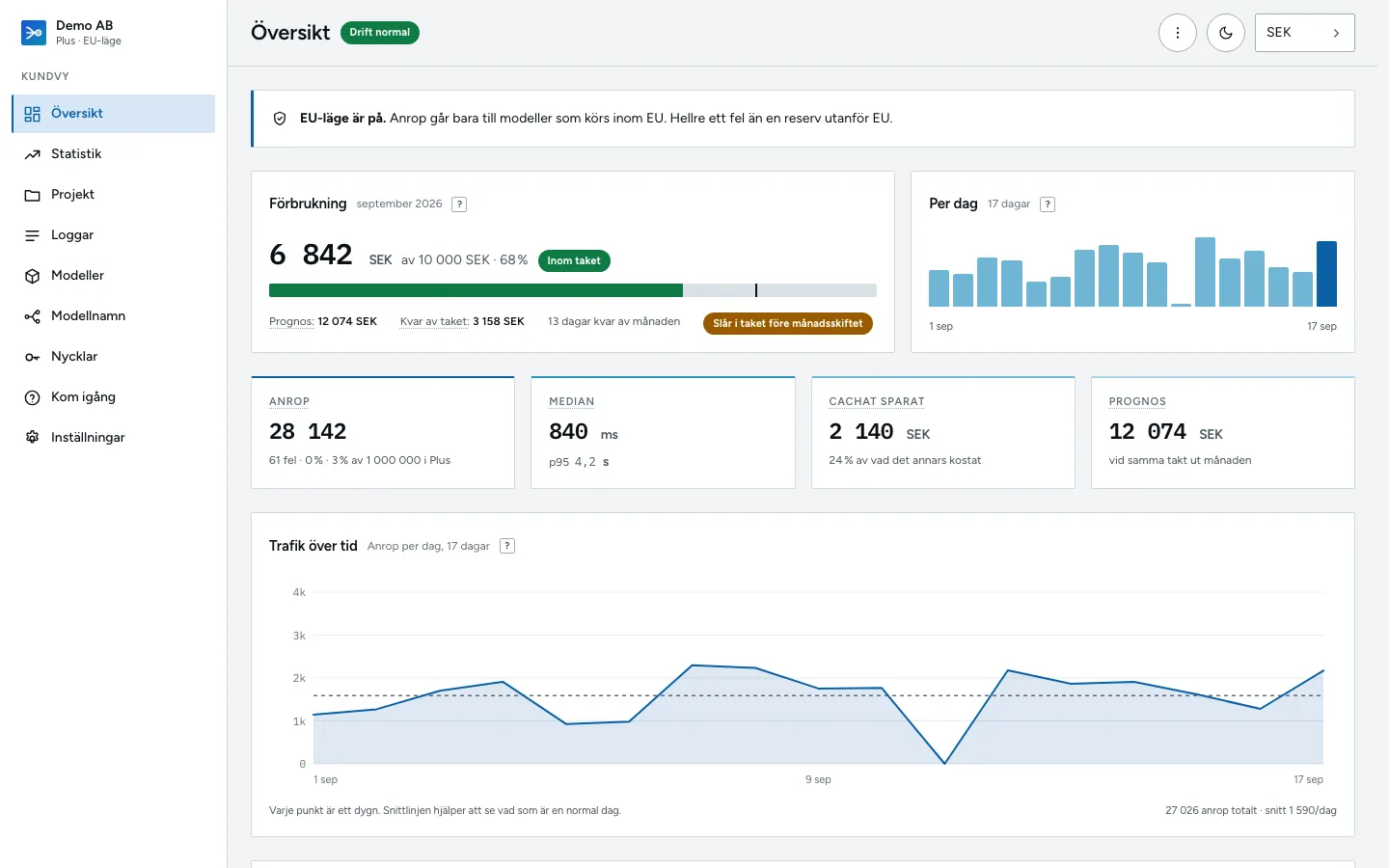Go to Statistik in the sidebar
The height and width of the screenshot is (868, 1389).
113,154
